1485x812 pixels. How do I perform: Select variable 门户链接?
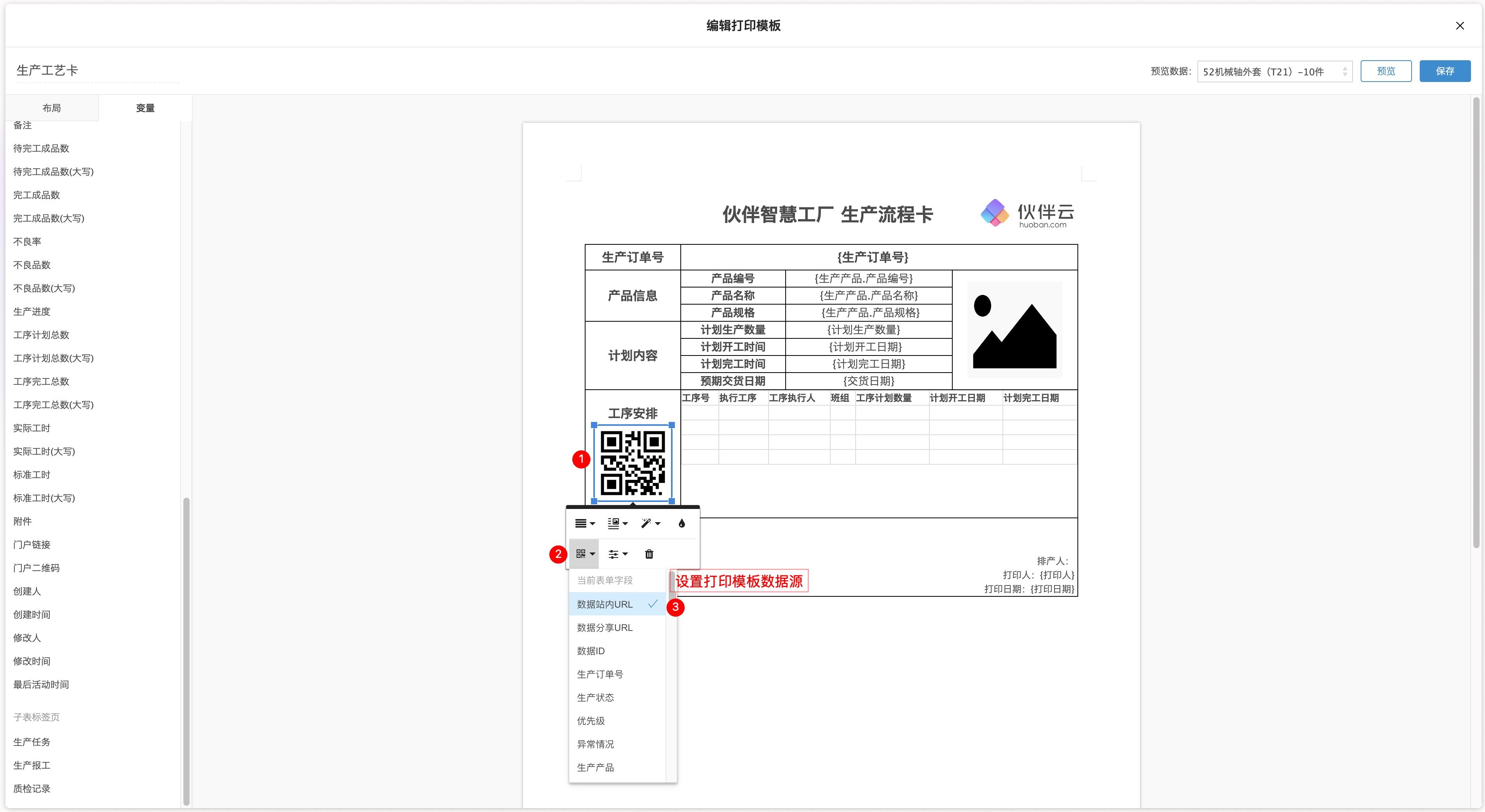coord(32,545)
